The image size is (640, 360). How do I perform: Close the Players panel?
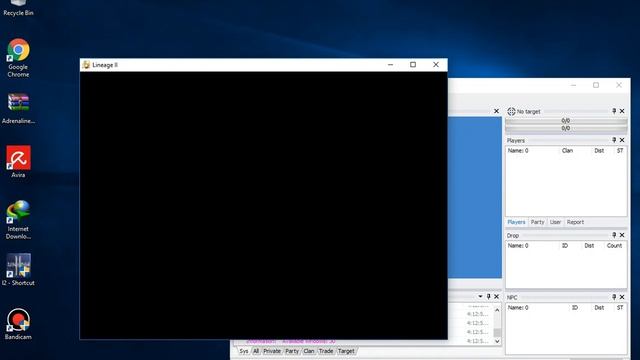click(622, 140)
